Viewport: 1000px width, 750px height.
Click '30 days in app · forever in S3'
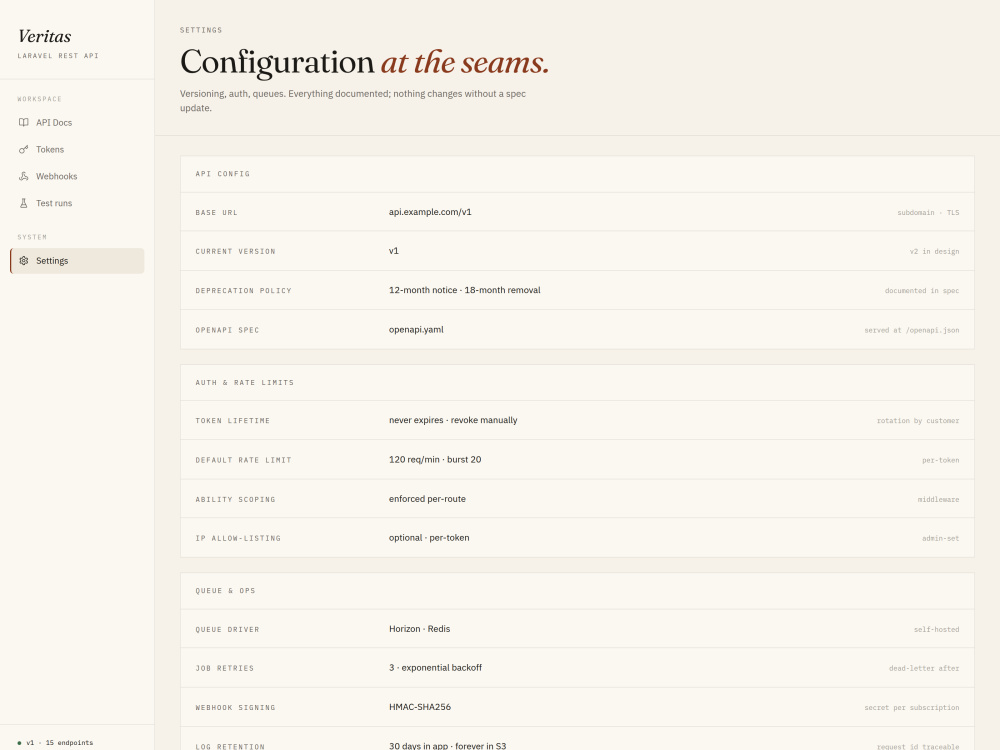point(448,746)
